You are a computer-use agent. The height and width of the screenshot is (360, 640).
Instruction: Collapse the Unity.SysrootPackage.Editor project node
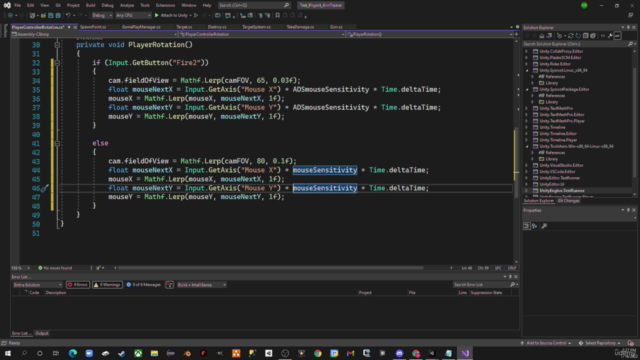coord(527,89)
